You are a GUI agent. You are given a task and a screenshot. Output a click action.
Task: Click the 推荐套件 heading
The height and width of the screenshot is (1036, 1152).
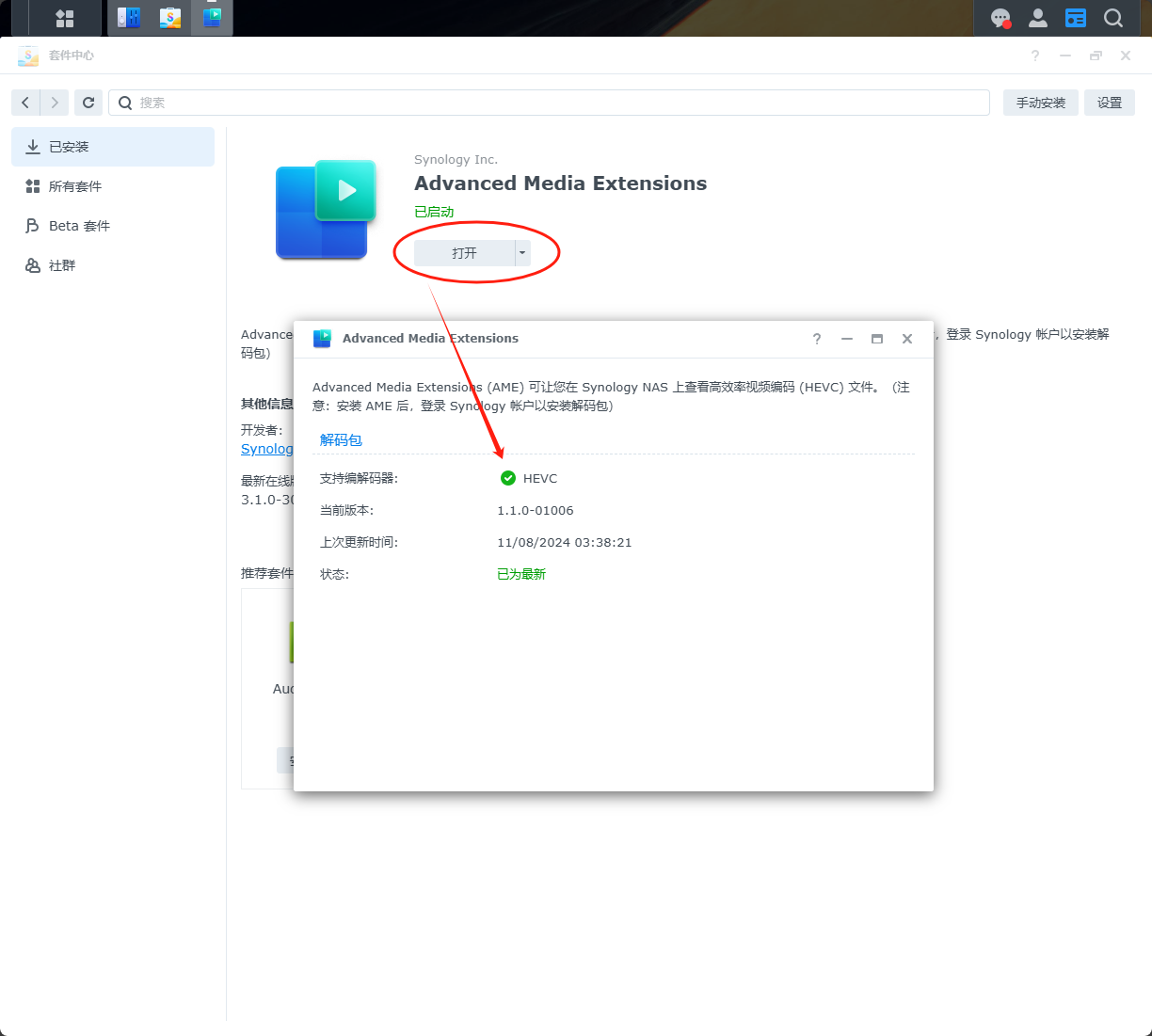(267, 573)
